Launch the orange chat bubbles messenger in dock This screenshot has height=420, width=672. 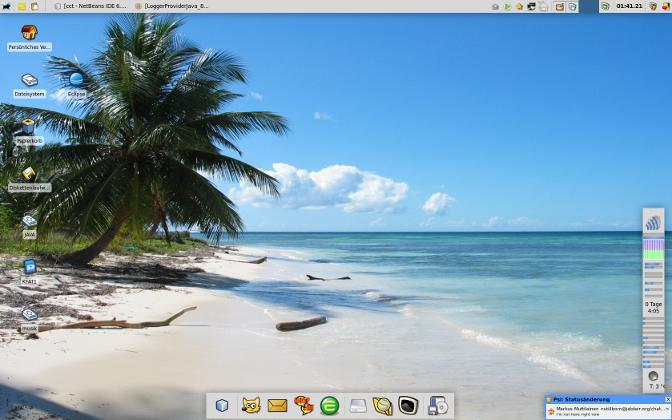point(303,405)
